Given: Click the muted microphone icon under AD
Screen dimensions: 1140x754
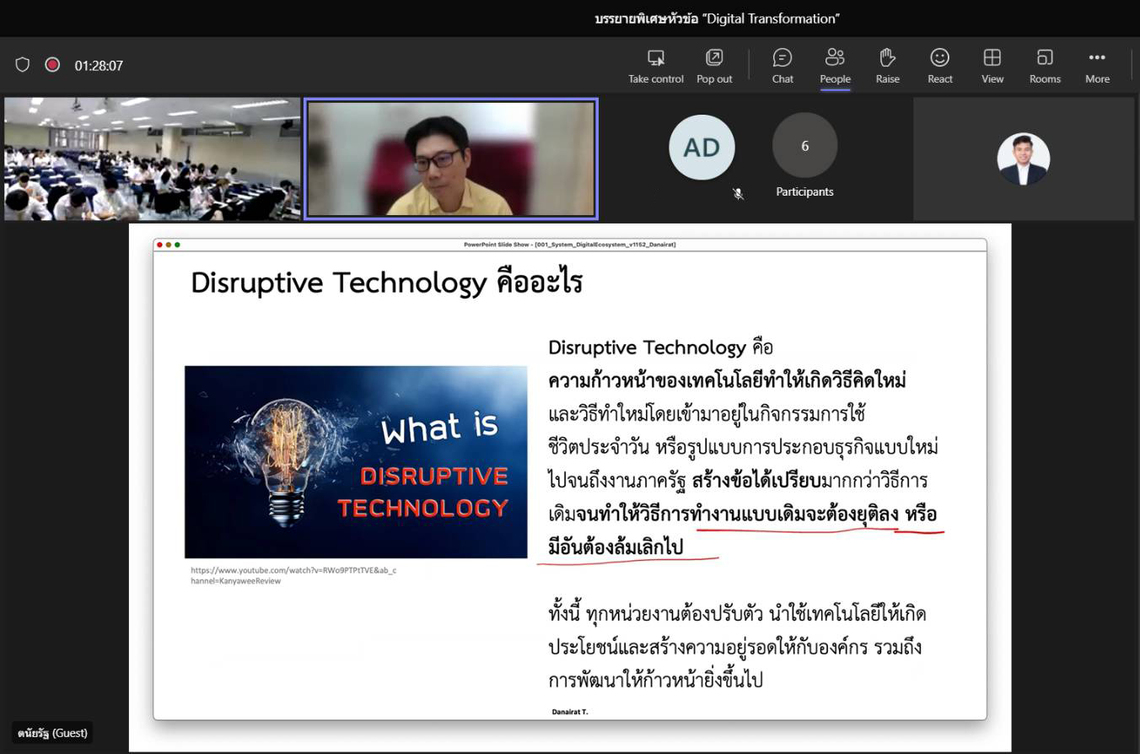Looking at the screenshot, I should coord(738,194).
